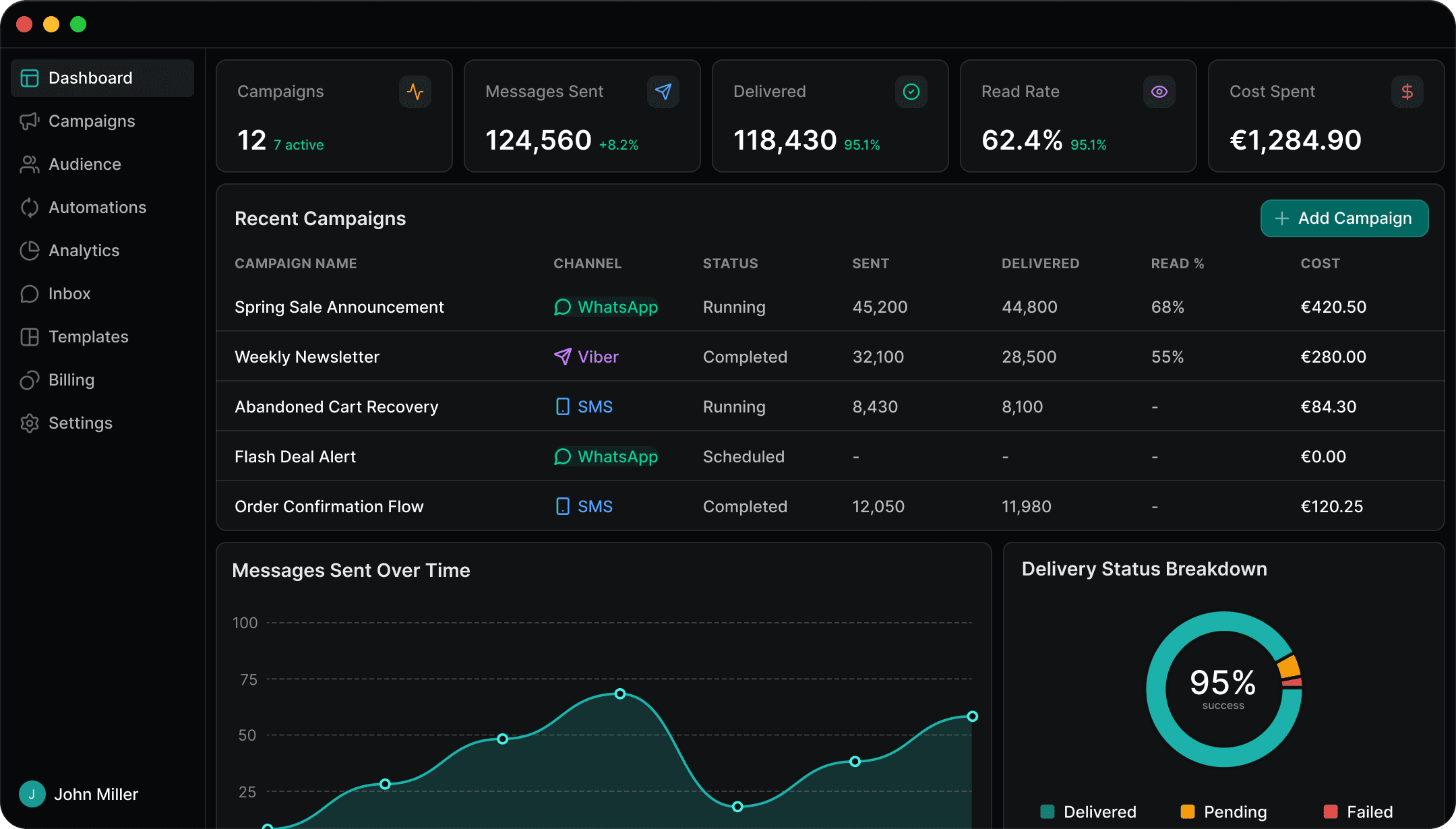
Task: Click WhatsApp icon in Flash Deal Alert row
Action: point(562,457)
